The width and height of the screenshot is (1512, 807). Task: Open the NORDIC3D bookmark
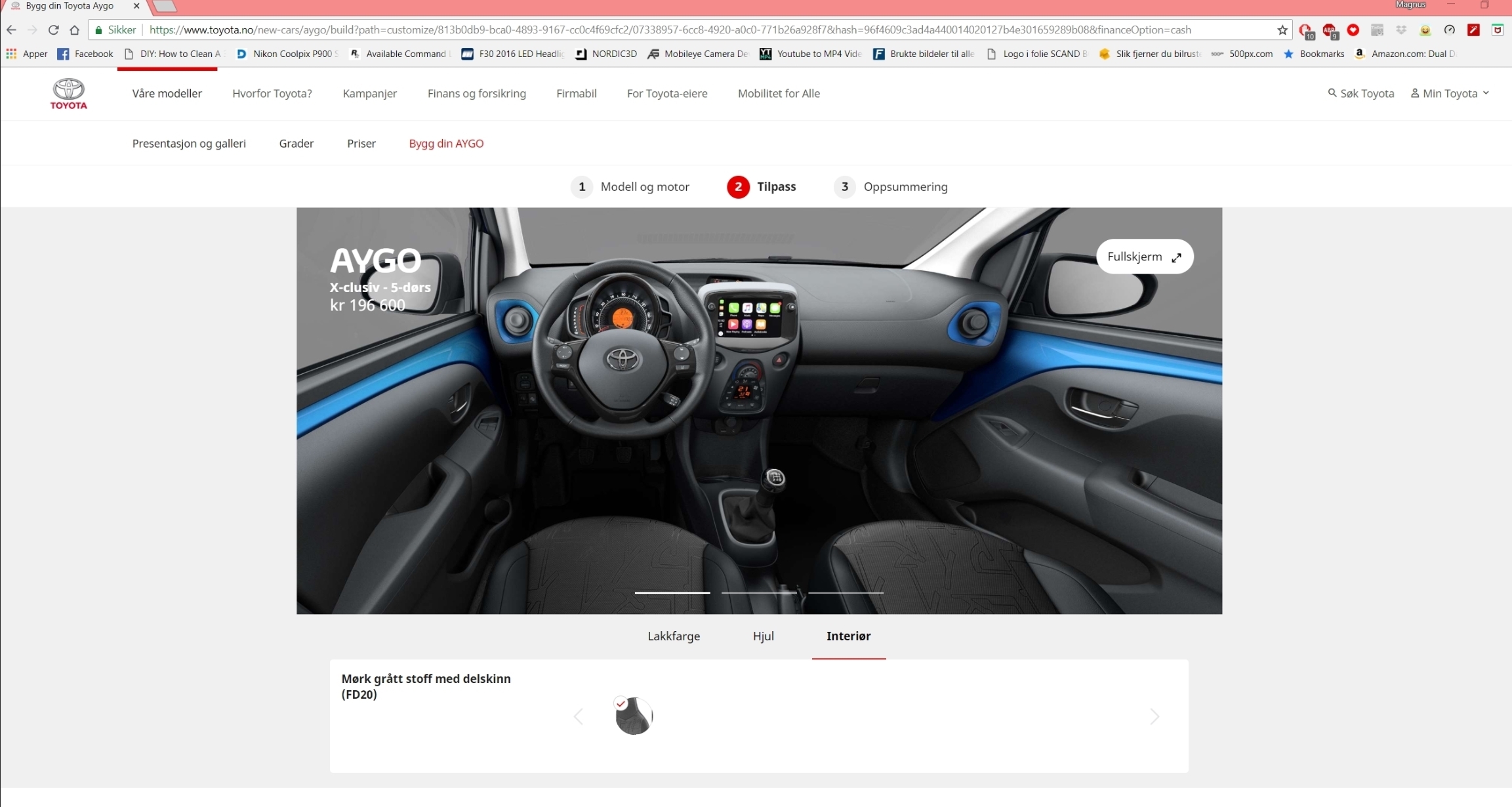pyautogui.click(x=606, y=54)
